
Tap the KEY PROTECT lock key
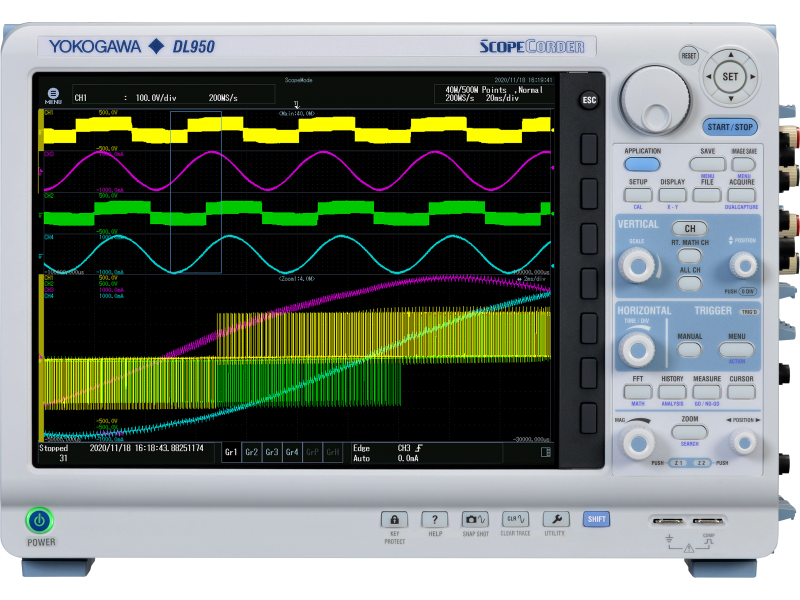click(394, 520)
